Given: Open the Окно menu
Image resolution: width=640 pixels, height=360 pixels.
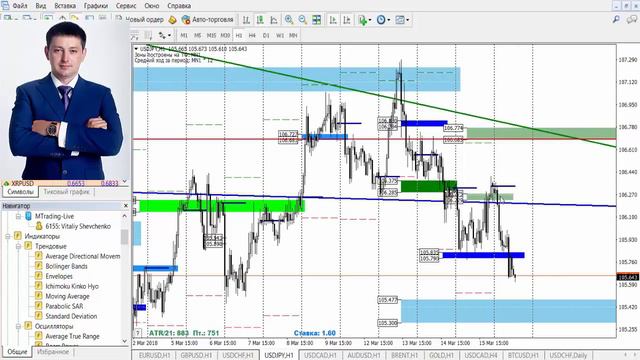Looking at the screenshot, I should pyautogui.click(x=152, y=6).
